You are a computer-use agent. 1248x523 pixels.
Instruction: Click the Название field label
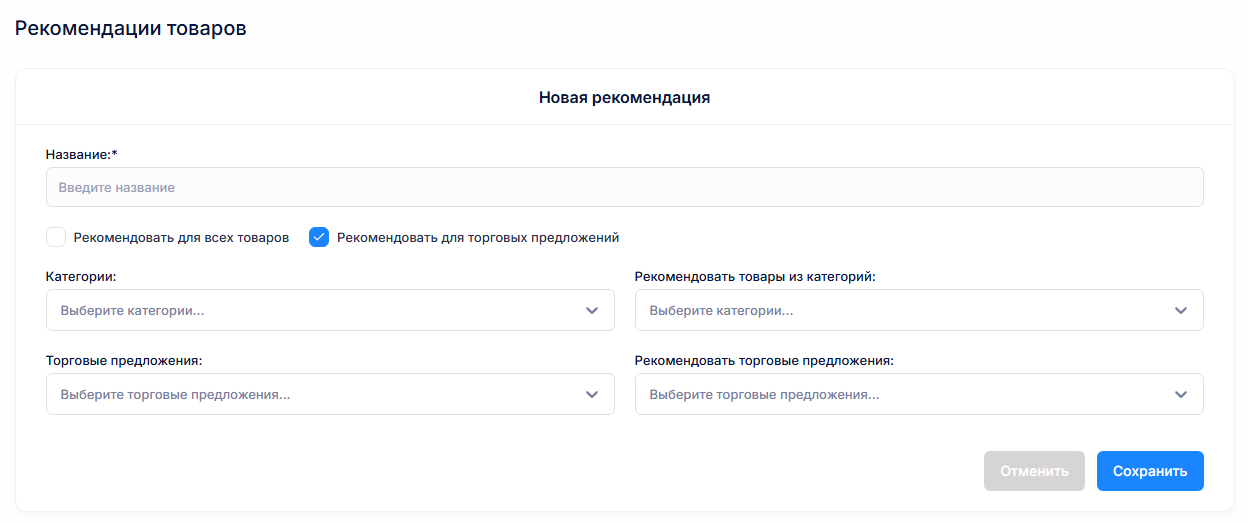pos(81,154)
